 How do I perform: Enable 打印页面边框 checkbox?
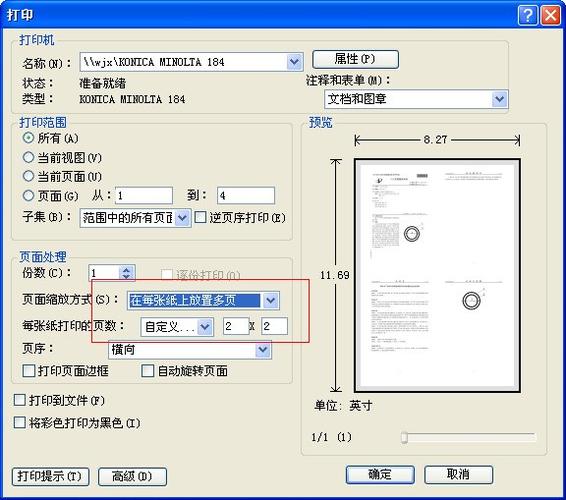pyautogui.click(x=29, y=371)
